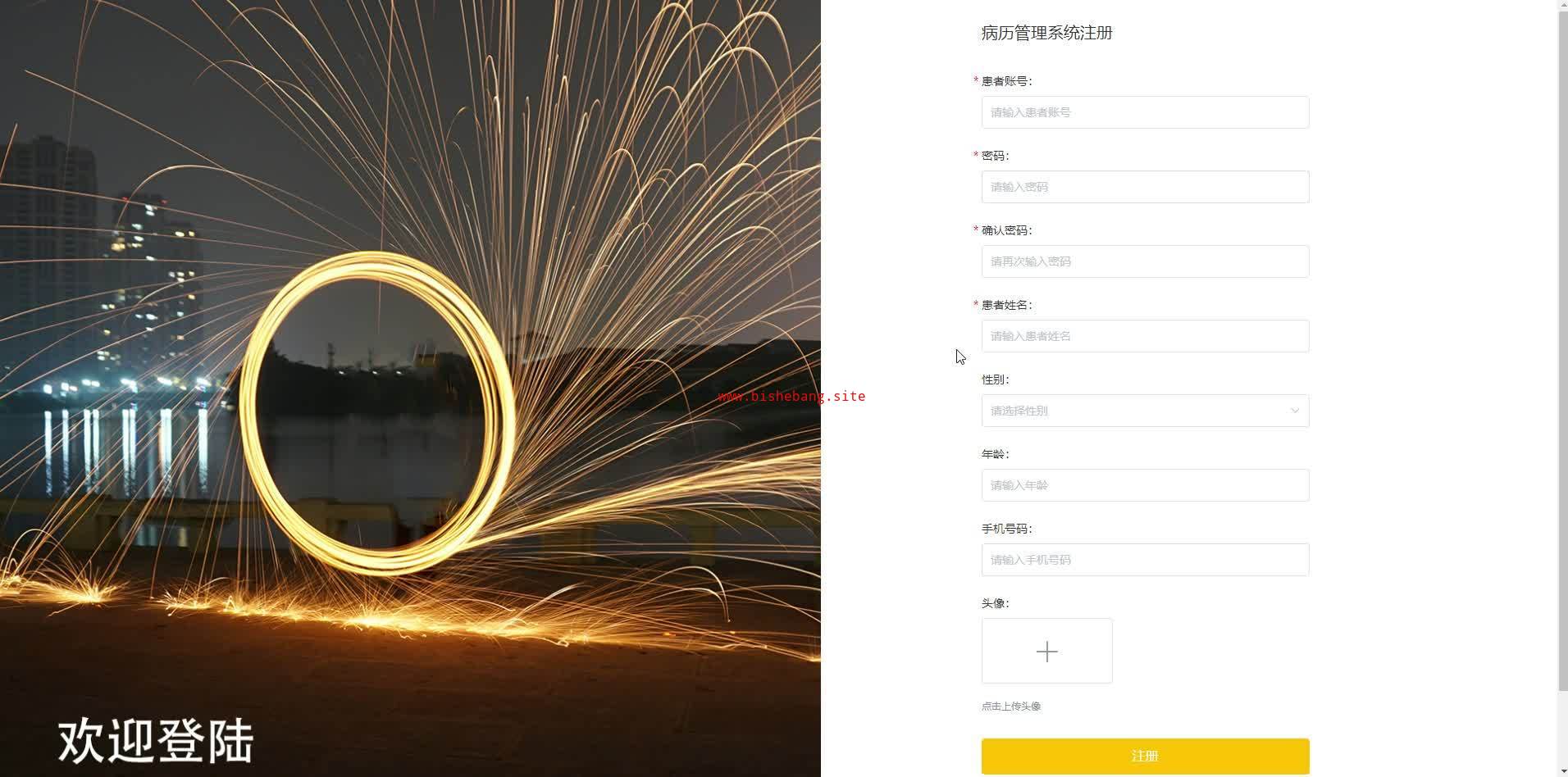
Task: Click the 欢迎登陆 banner text
Action: (156, 741)
